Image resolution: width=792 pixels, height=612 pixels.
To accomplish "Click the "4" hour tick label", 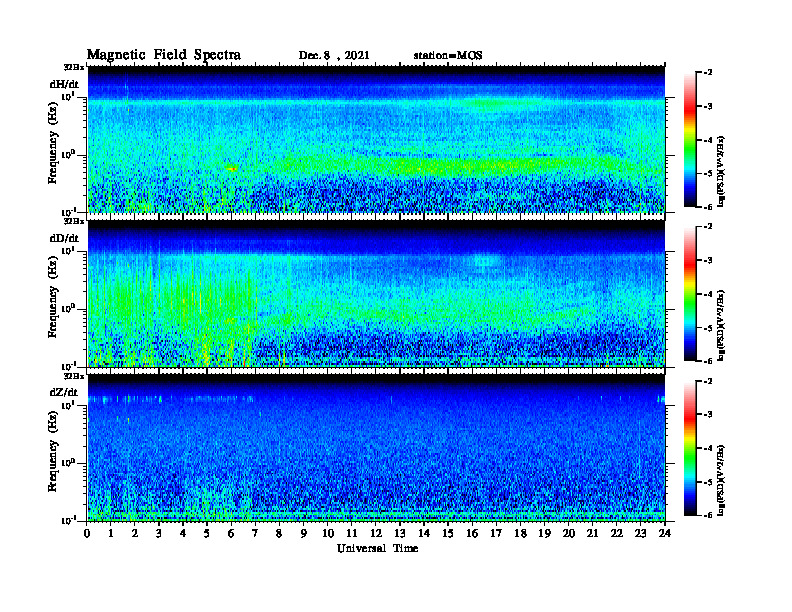I will click(183, 533).
